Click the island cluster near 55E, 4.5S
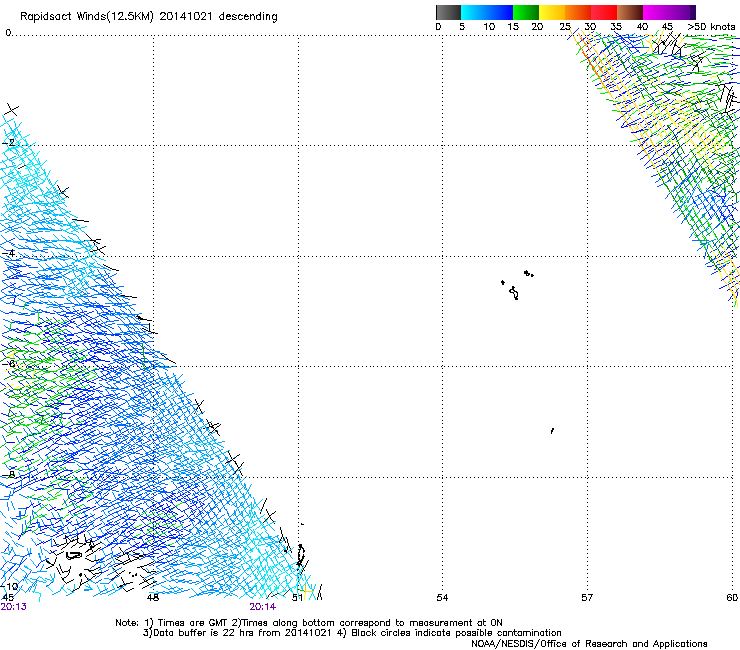The image size is (740, 650). [517, 285]
